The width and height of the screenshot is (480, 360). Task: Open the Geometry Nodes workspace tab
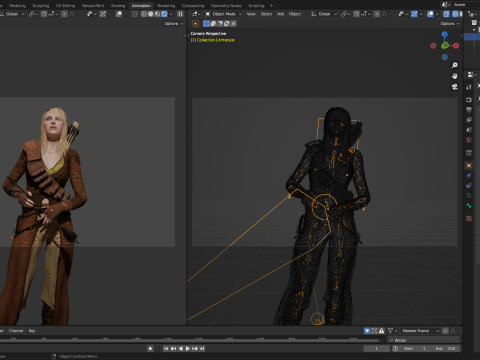[226, 6]
